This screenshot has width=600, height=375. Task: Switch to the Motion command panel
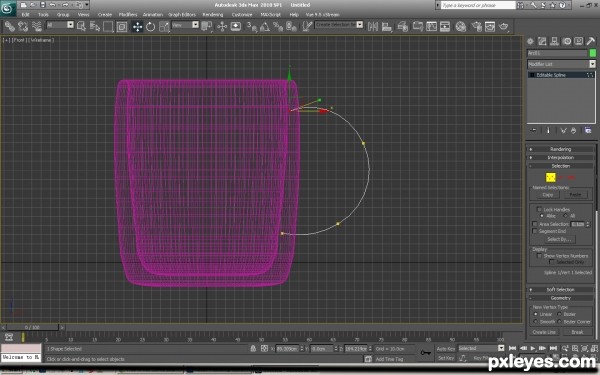tap(566, 41)
